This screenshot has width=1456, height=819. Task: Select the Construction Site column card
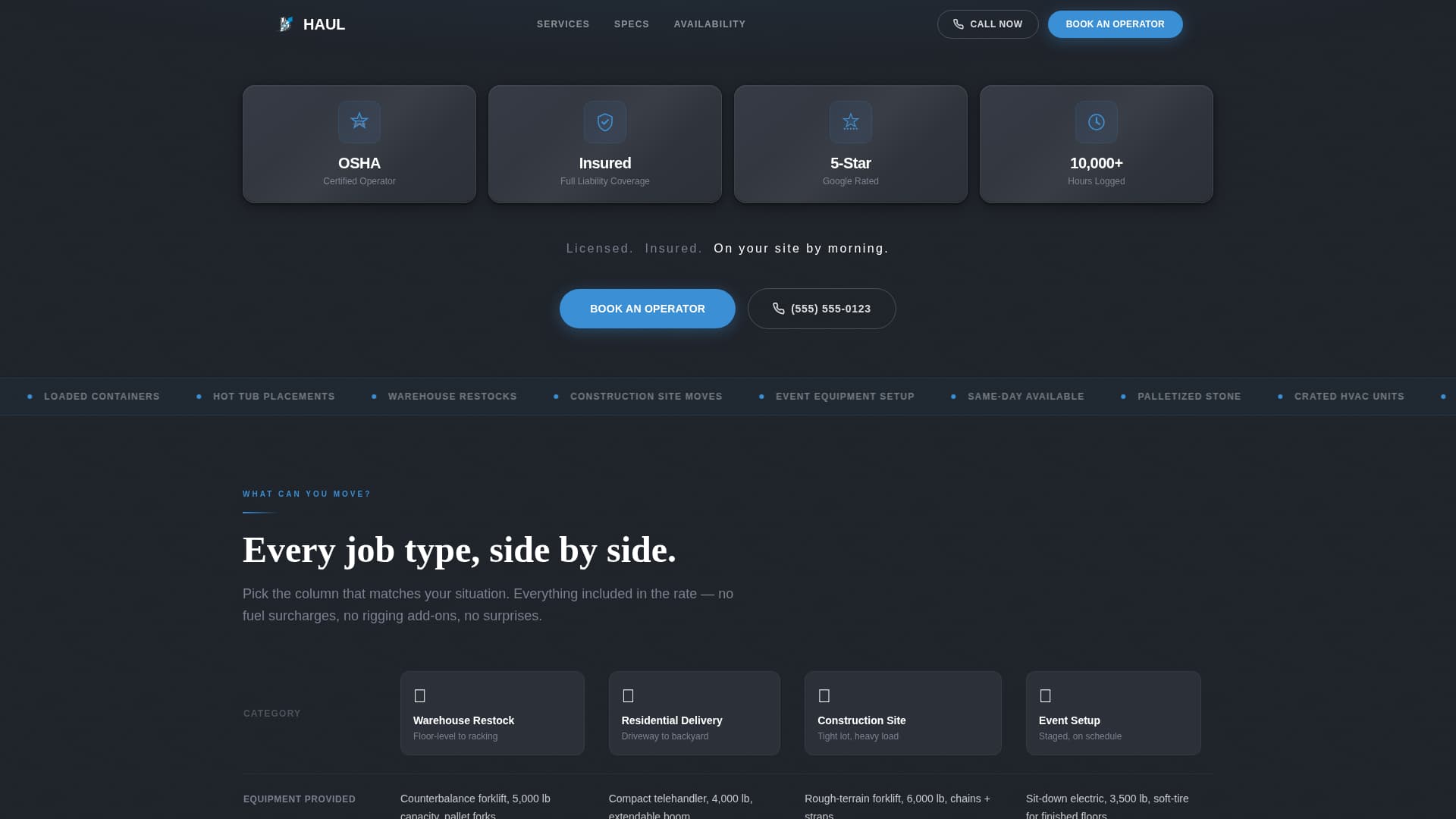(902, 713)
